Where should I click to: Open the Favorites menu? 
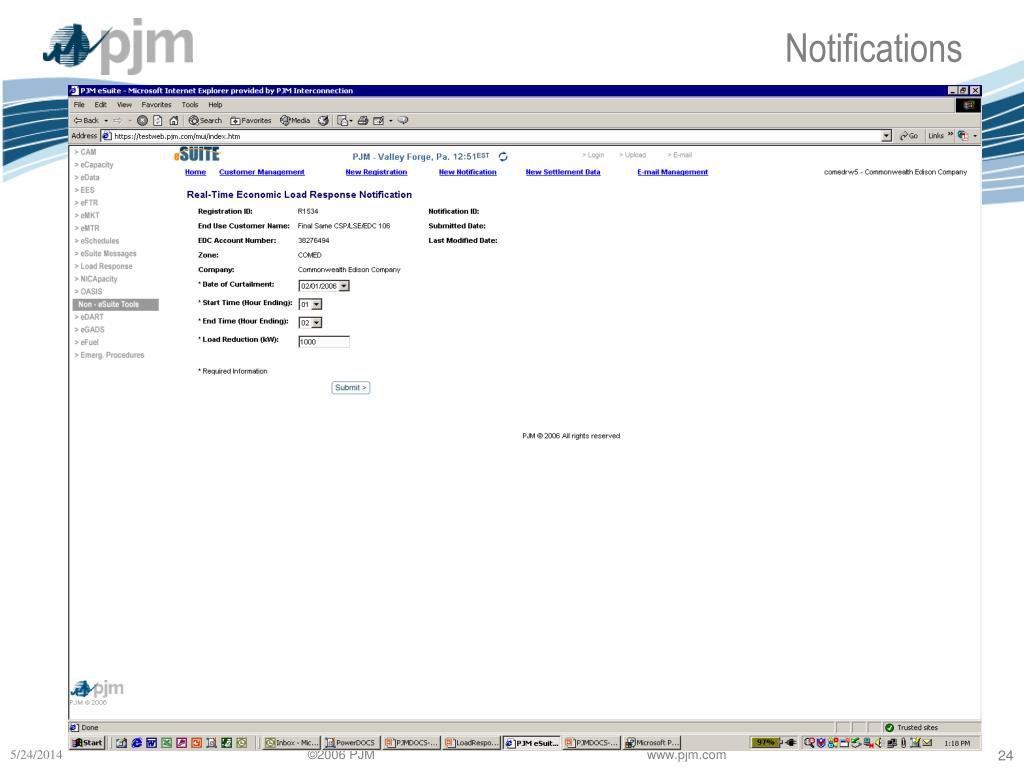[x=156, y=104]
